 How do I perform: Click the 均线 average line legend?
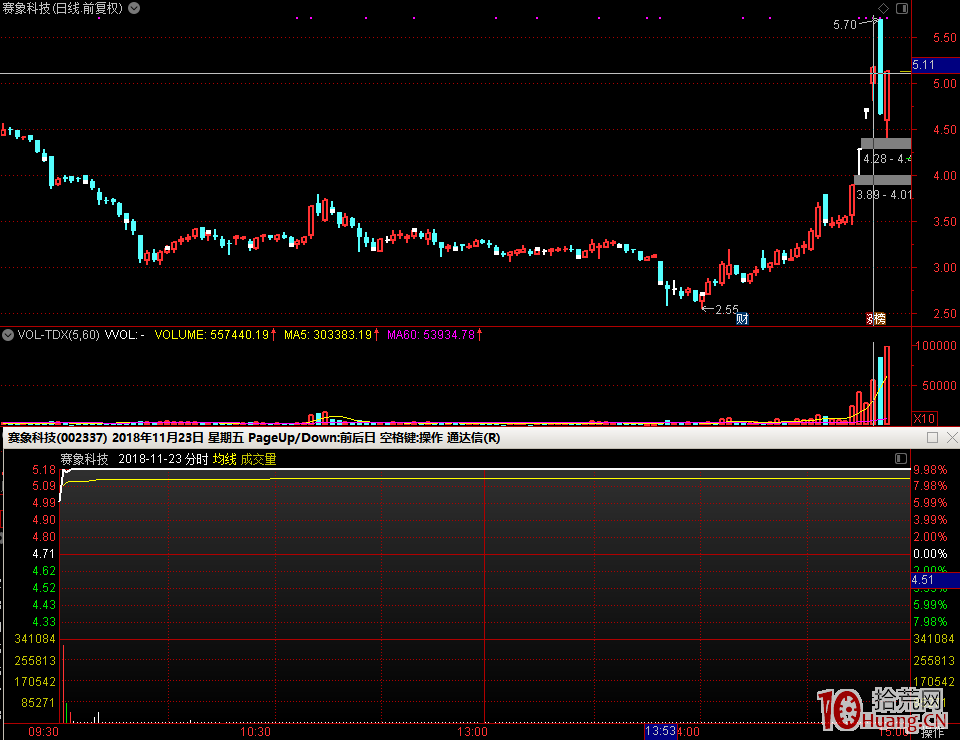coord(224,459)
